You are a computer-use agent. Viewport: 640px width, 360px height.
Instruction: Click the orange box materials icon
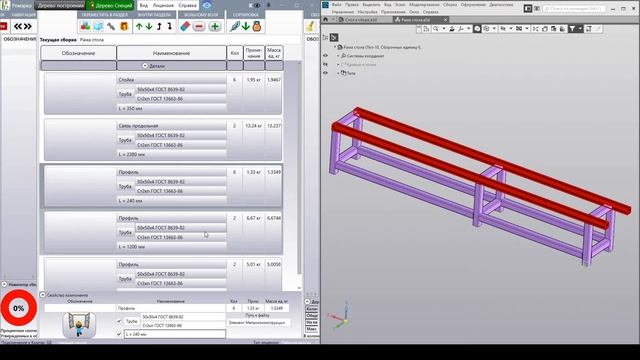[124, 26]
